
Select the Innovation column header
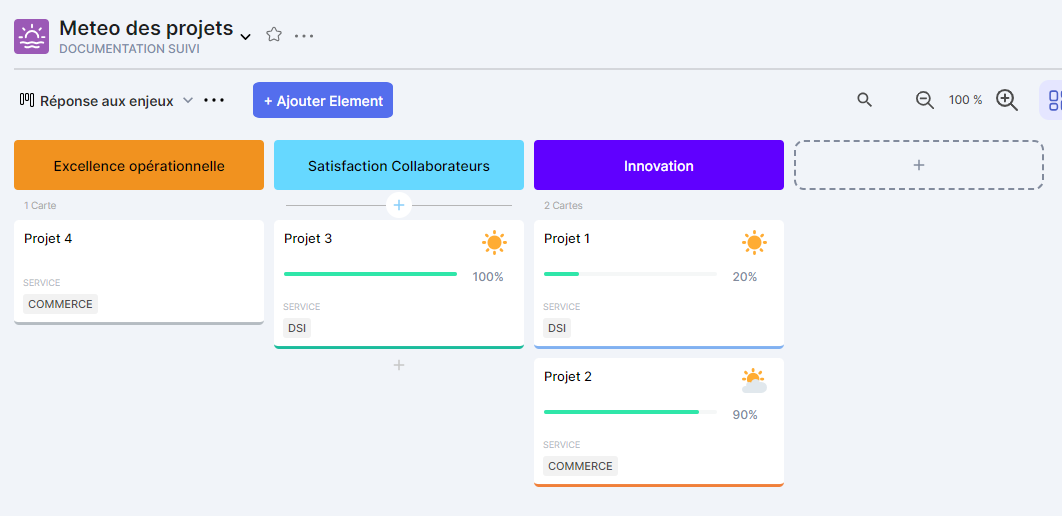(658, 165)
